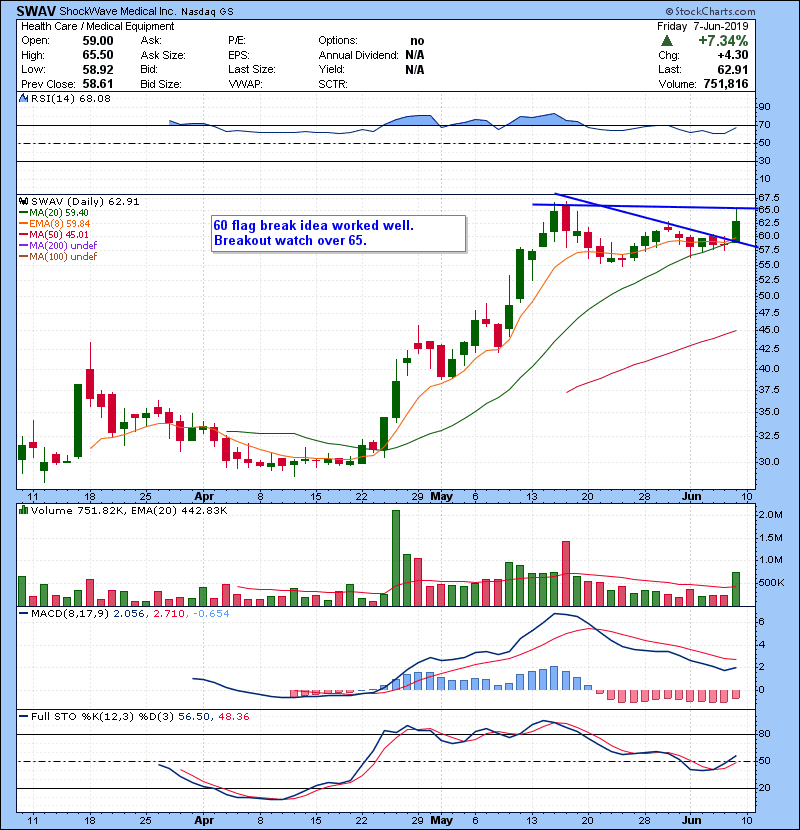Click the RSI(14) 68.08 label
Viewport: 800px width, 830px height.
(71, 98)
